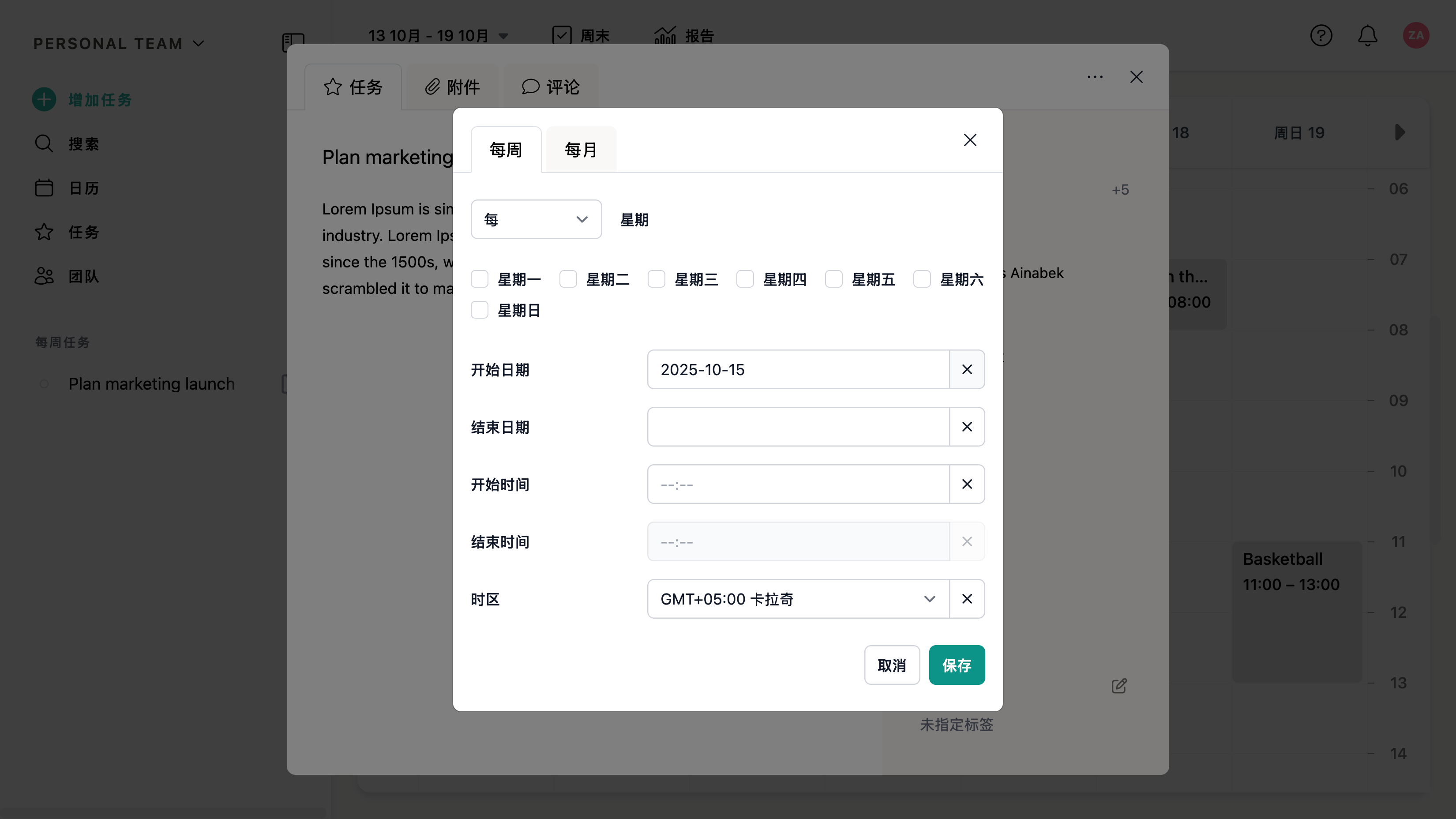
Task: Check the 星期一 checkbox
Action: pyautogui.click(x=479, y=278)
